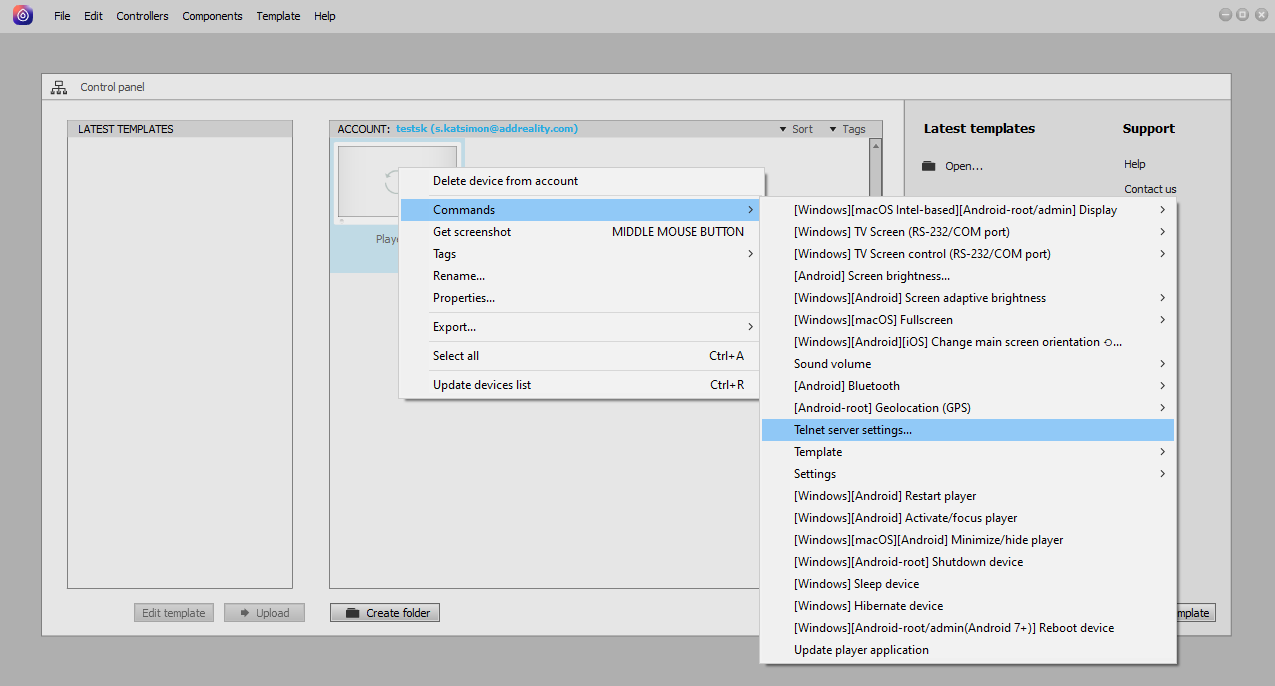Open Telnet server settings...
This screenshot has height=686, width=1275.
coord(968,430)
